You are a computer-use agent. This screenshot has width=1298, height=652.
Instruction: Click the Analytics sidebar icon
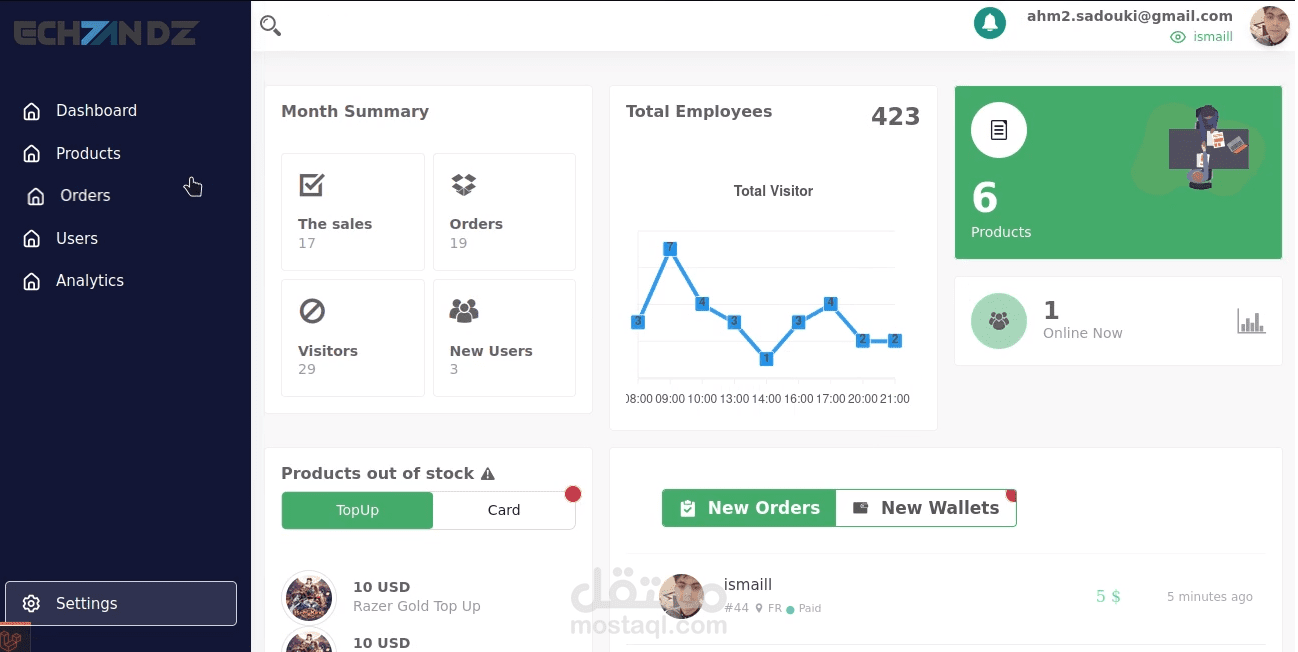pyautogui.click(x=30, y=280)
